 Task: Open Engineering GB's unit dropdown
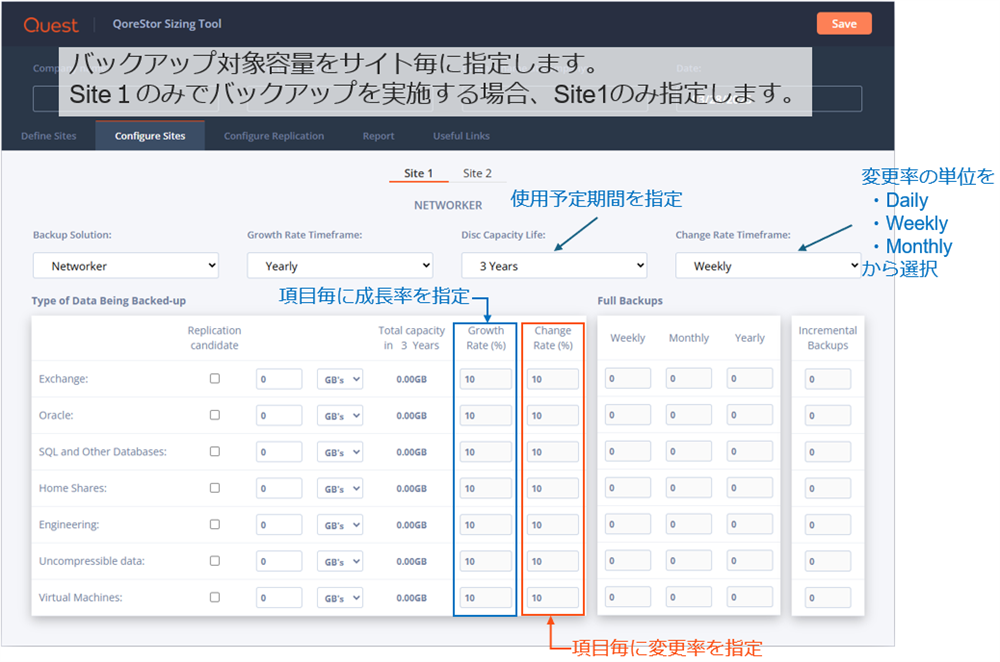[x=340, y=524]
